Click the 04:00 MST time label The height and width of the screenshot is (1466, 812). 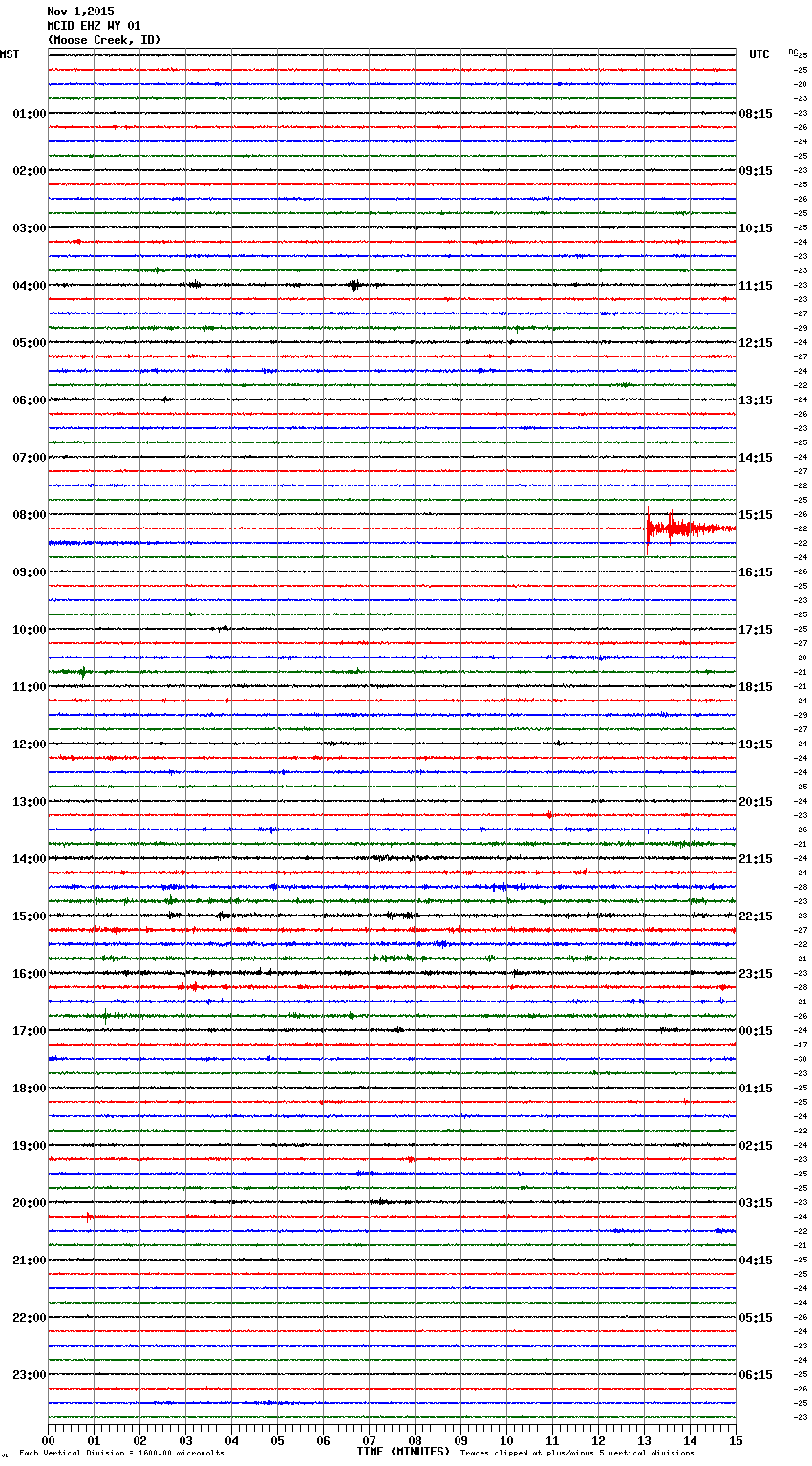[x=30, y=286]
